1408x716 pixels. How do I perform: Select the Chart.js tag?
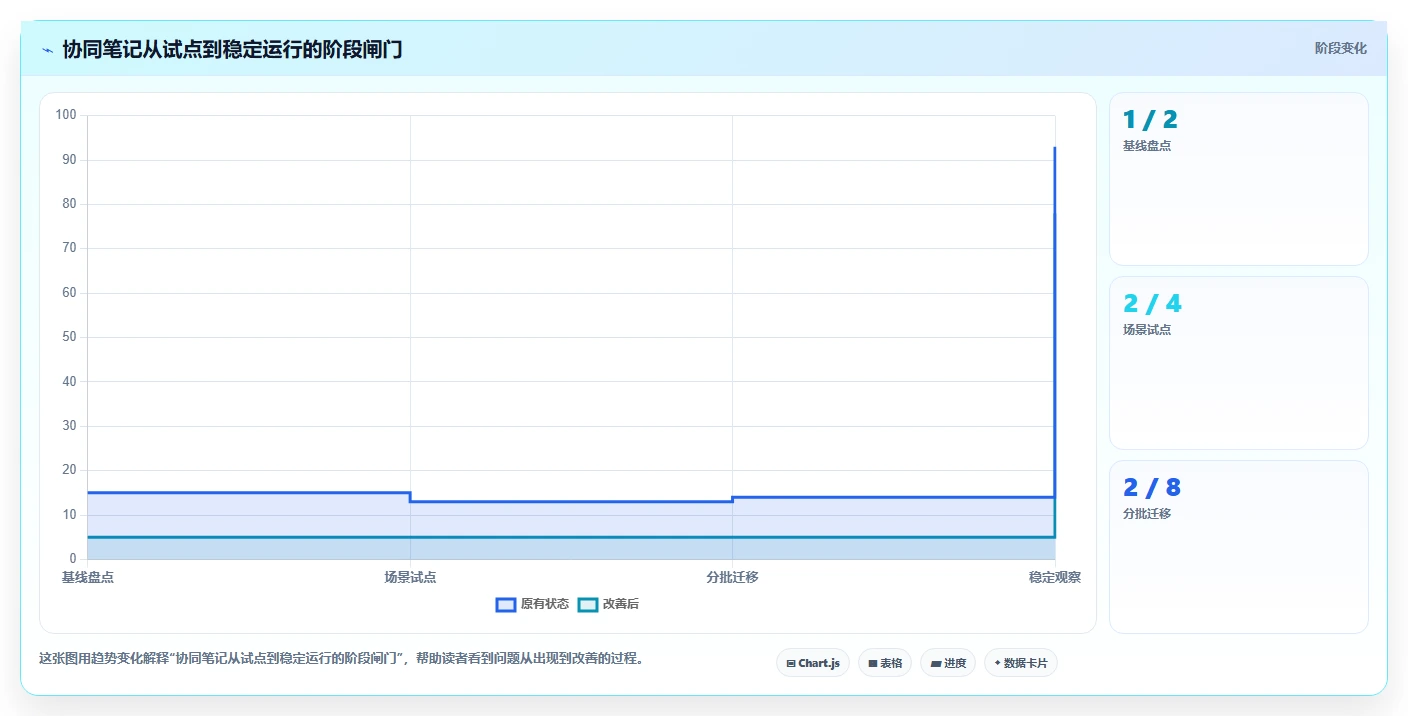(x=813, y=663)
